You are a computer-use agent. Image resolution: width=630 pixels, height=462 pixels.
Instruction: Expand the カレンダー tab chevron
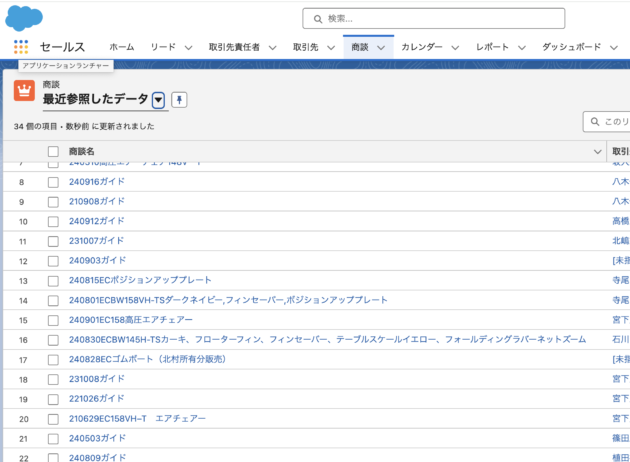coord(455,48)
